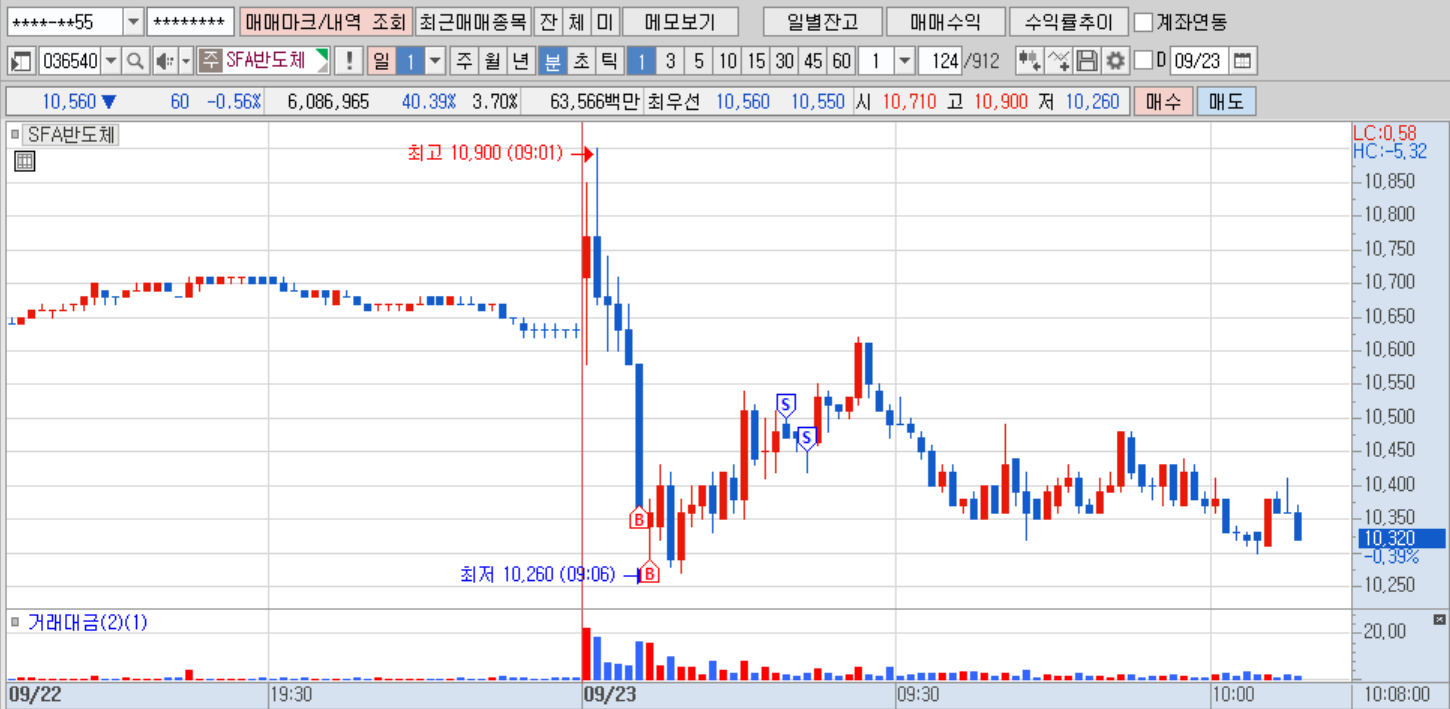The width and height of the screenshot is (1450, 709).
Task: Click the 124 candle count field
Action: [x=939, y=61]
